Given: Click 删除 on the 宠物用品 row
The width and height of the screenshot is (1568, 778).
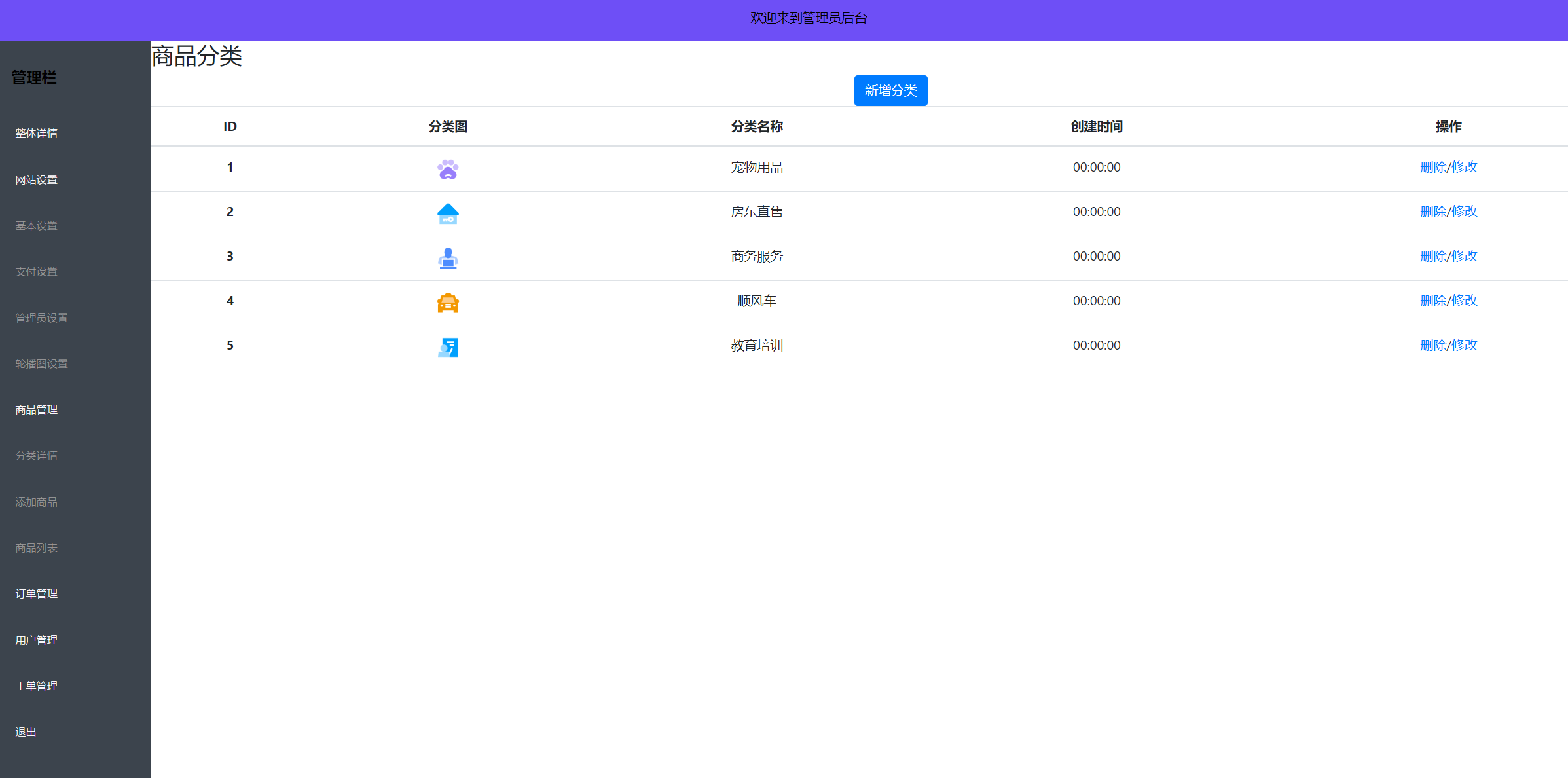Looking at the screenshot, I should (x=1434, y=167).
